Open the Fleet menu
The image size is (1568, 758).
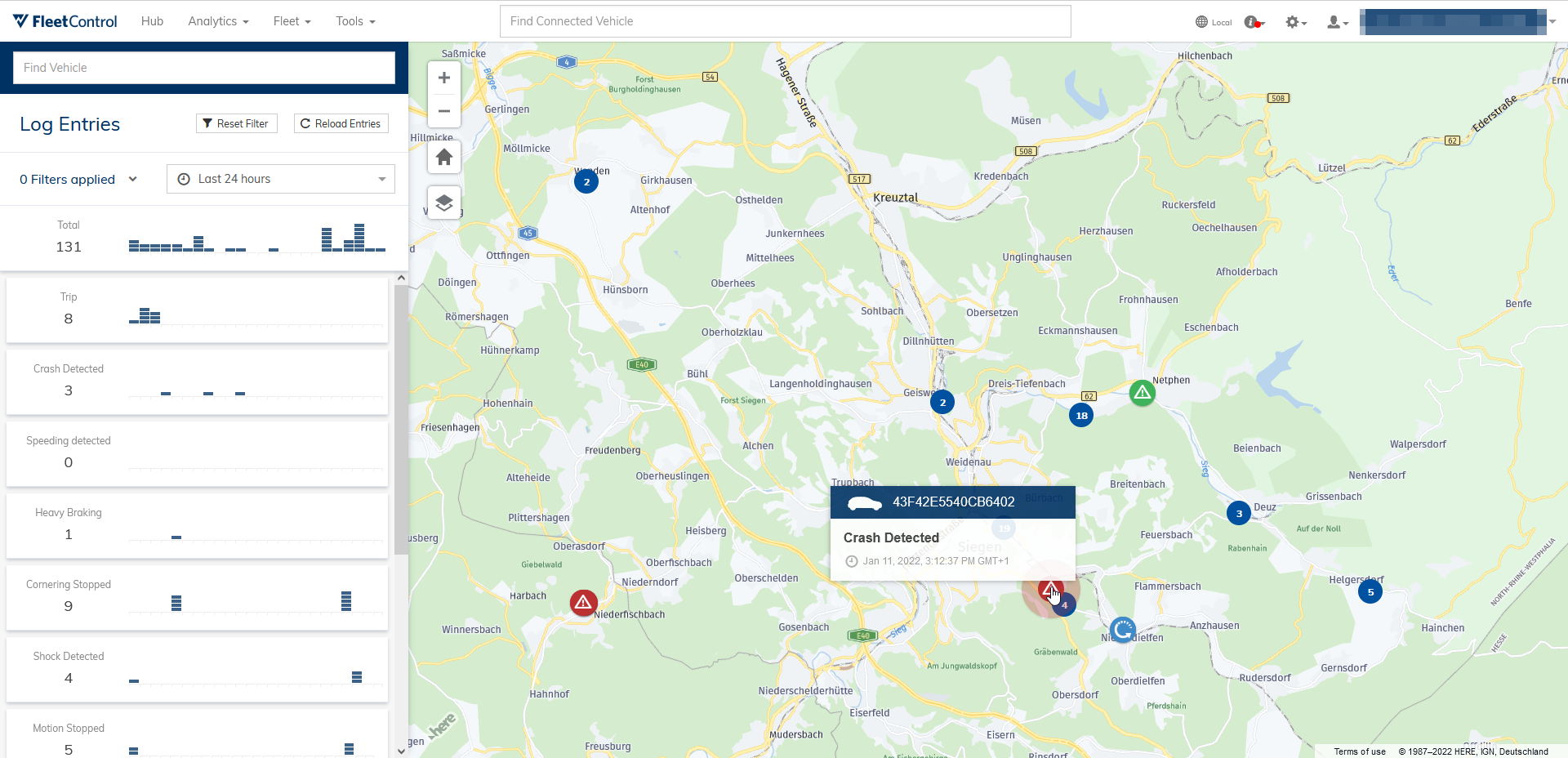point(292,21)
